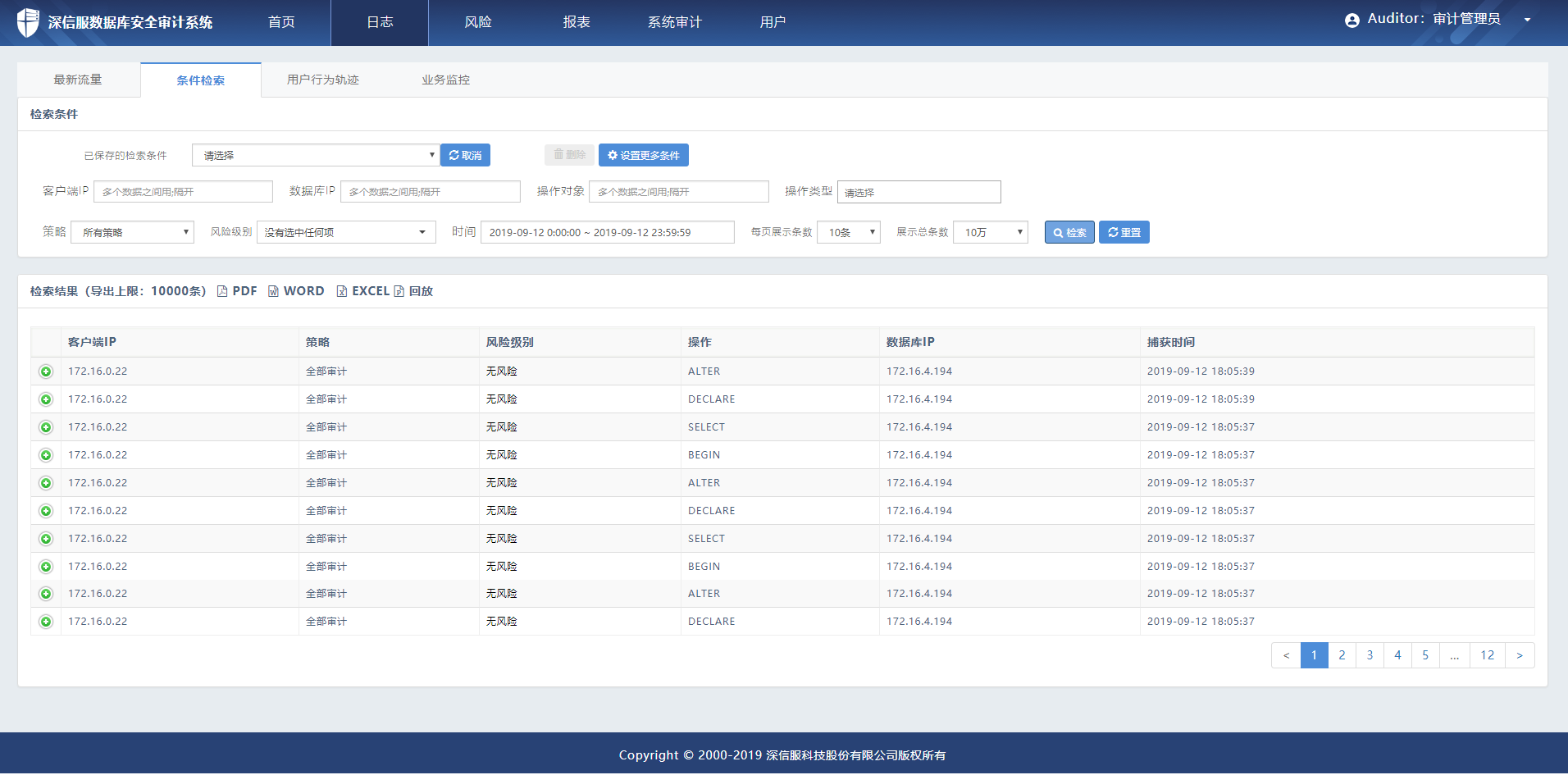Expand the last DECLARE row's plus icon
Viewport: 1568px width, 775px height.
[x=46, y=622]
